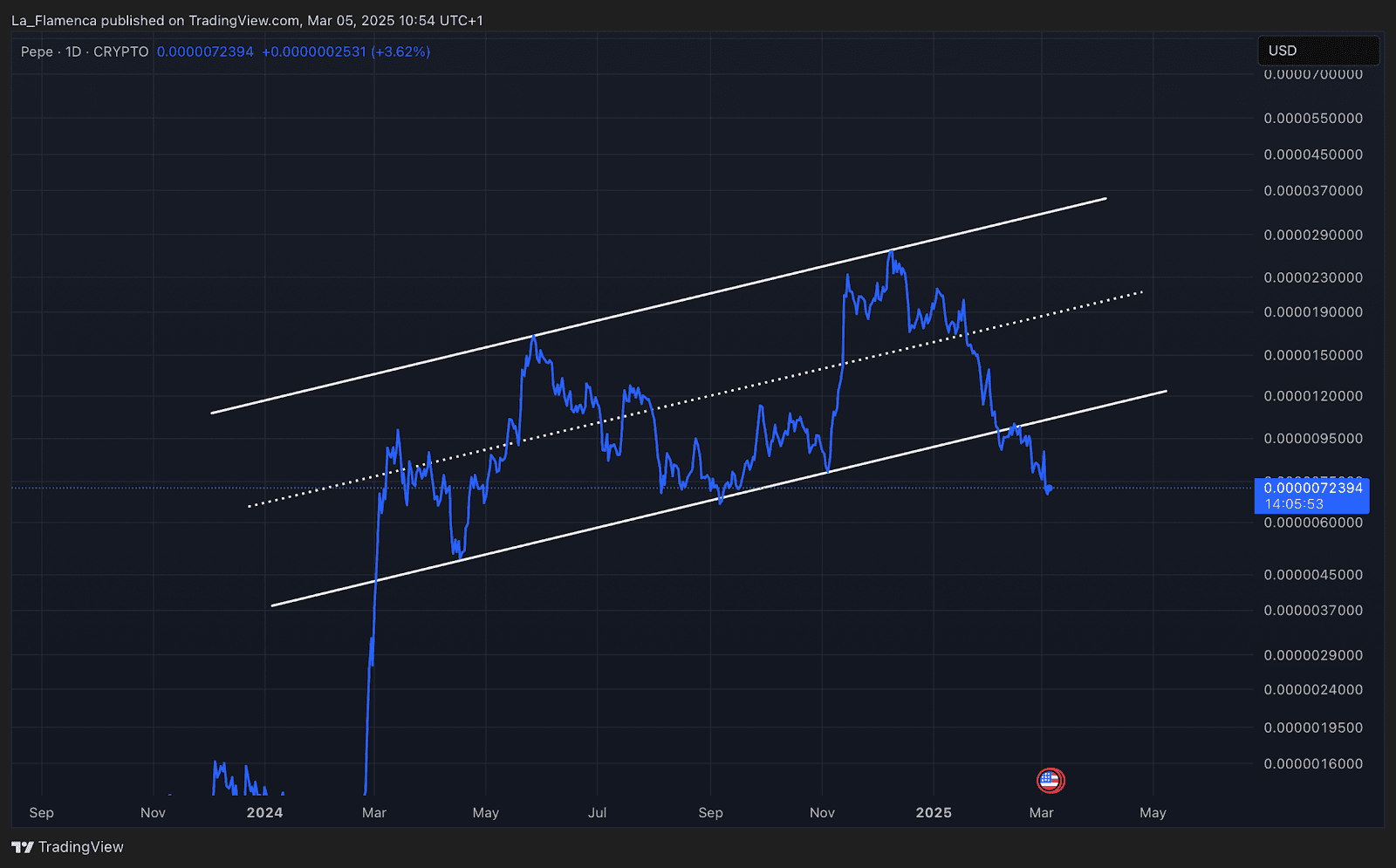Click price level 0.0000016000
1396x868 pixels.
pos(1313,763)
